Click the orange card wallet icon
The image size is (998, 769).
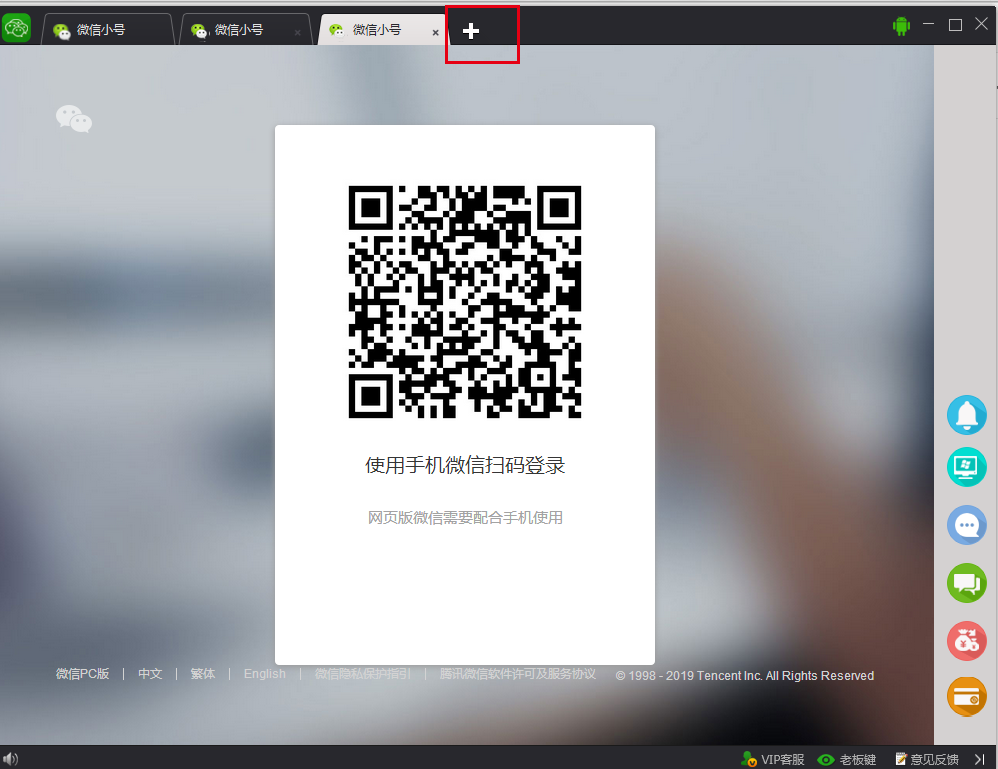tap(967, 696)
